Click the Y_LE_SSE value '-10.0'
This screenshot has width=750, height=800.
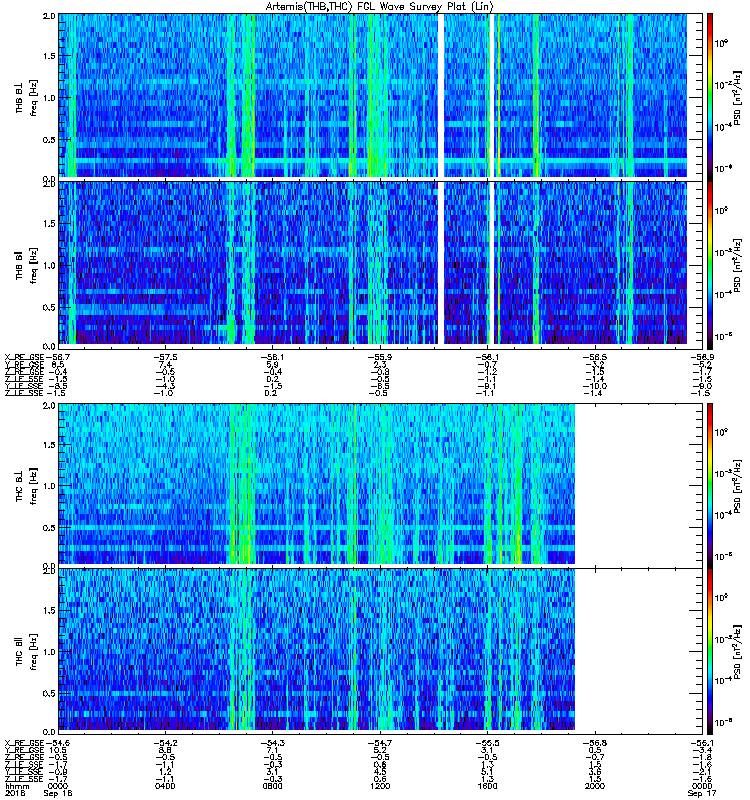(x=594, y=386)
